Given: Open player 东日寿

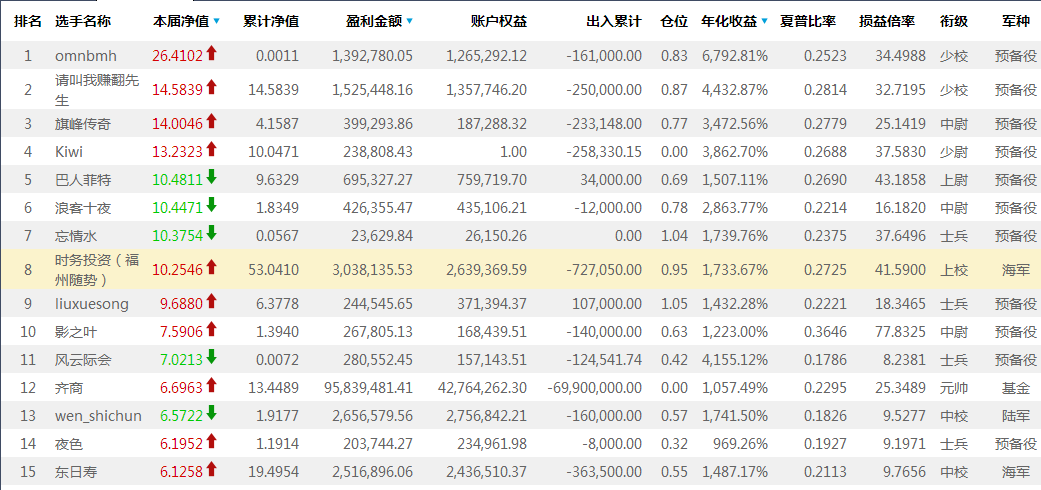Looking at the screenshot, I should (x=76, y=473).
